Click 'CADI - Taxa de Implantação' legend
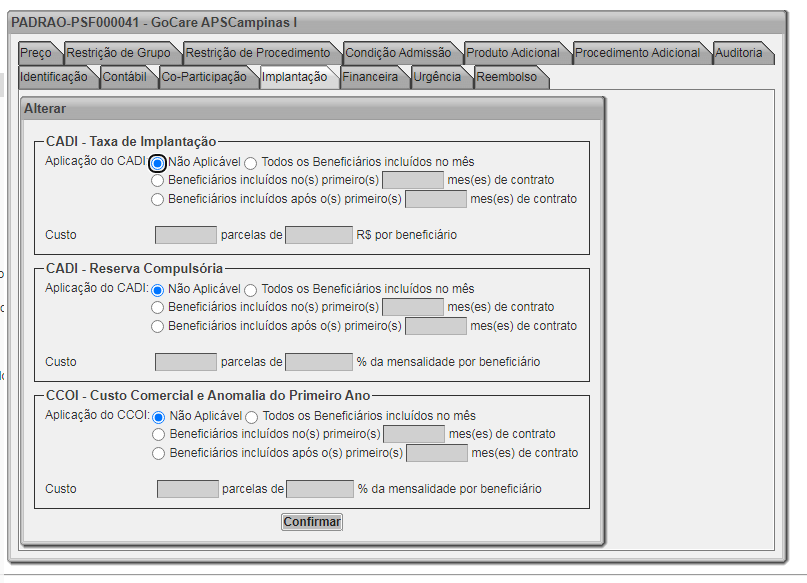 point(131,141)
